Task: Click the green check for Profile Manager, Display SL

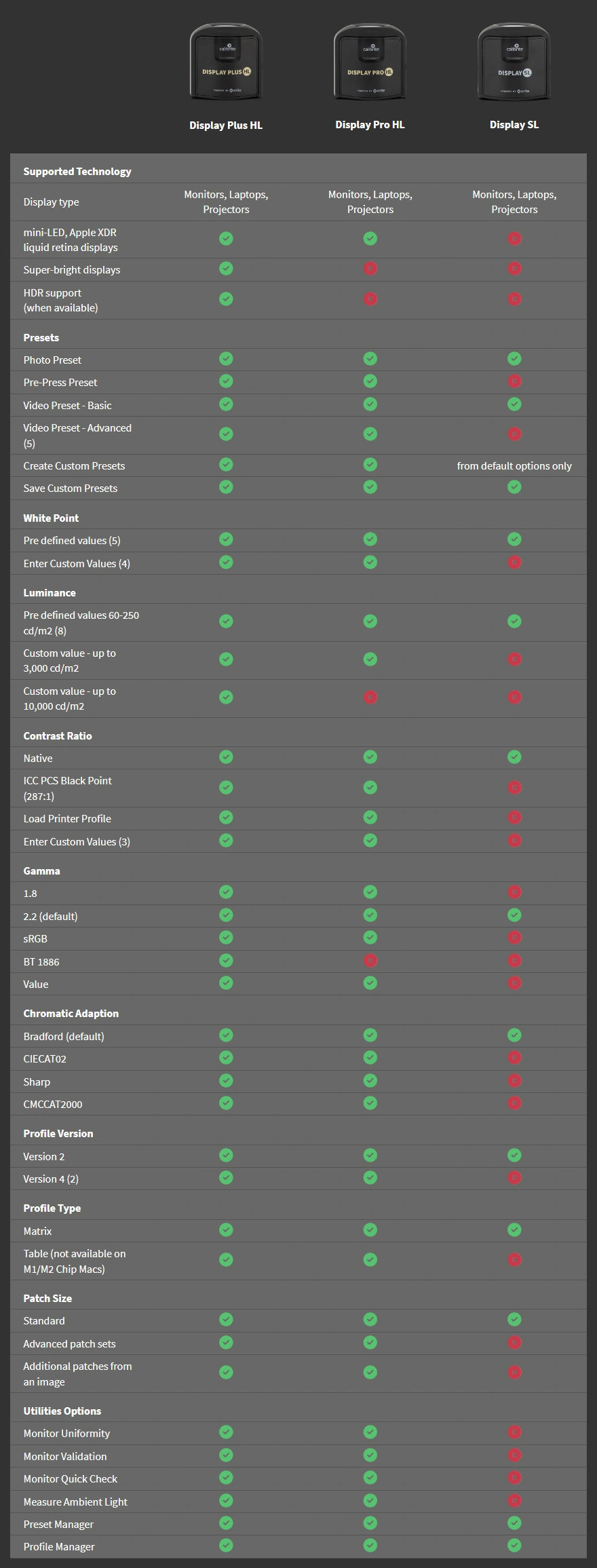Action: tap(514, 1545)
